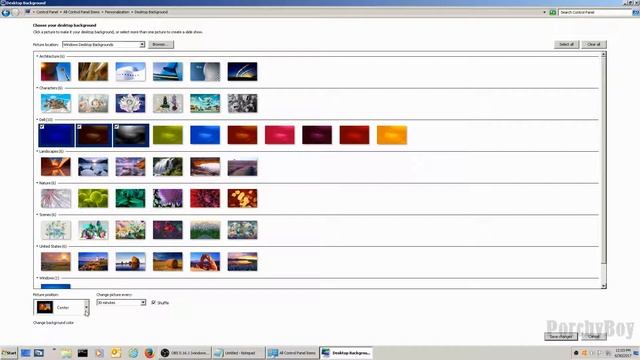Image resolution: width=640 pixels, height=360 pixels.
Task: Open the address bar history dropdown arrow
Action: click(544, 12)
